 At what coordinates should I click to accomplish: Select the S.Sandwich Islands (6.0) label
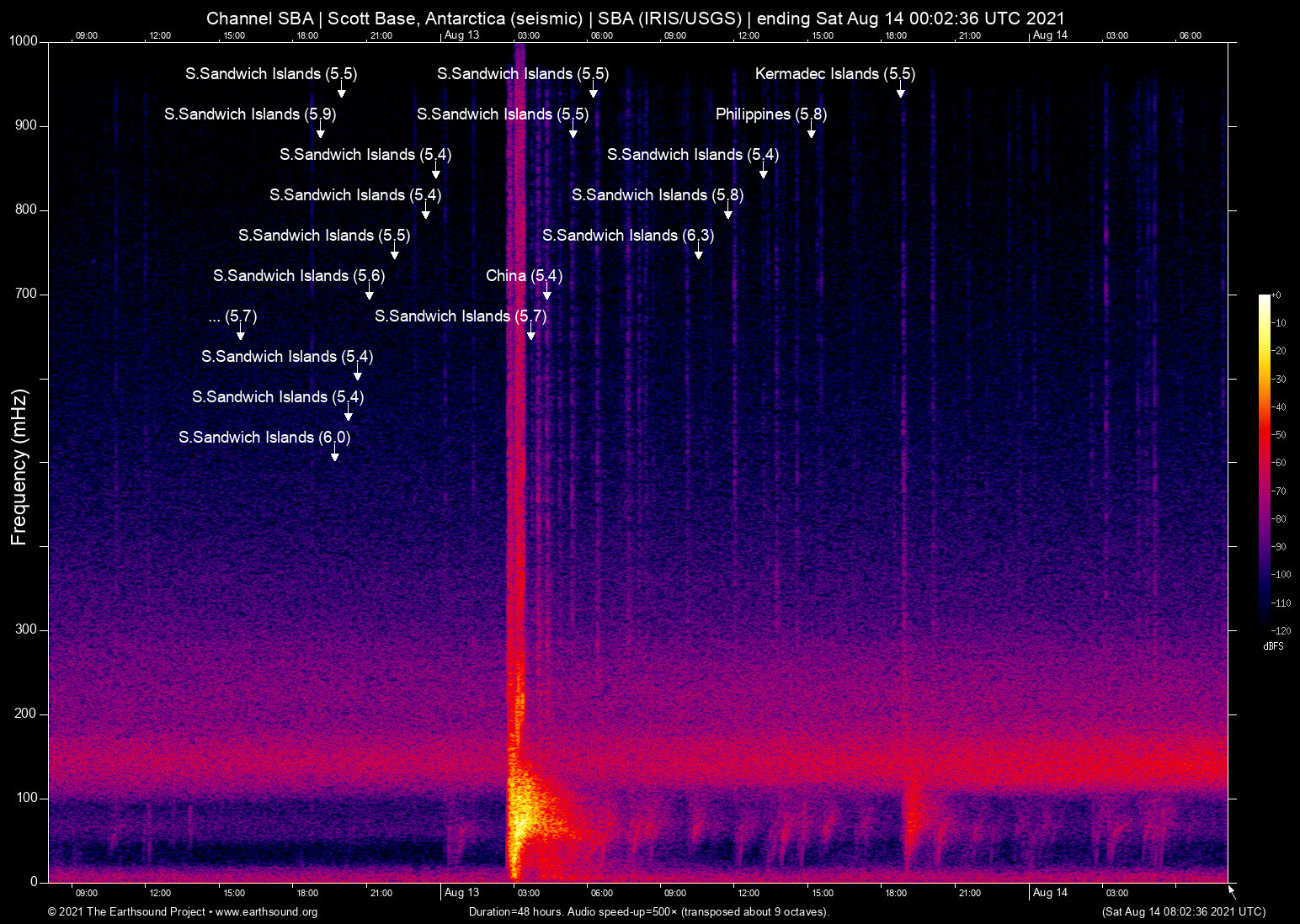[264, 438]
